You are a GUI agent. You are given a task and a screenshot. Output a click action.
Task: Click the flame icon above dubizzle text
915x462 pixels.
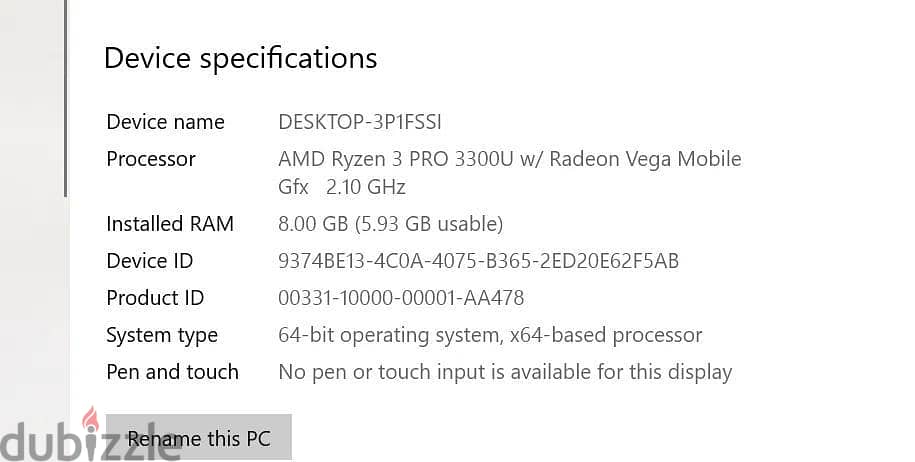point(90,419)
